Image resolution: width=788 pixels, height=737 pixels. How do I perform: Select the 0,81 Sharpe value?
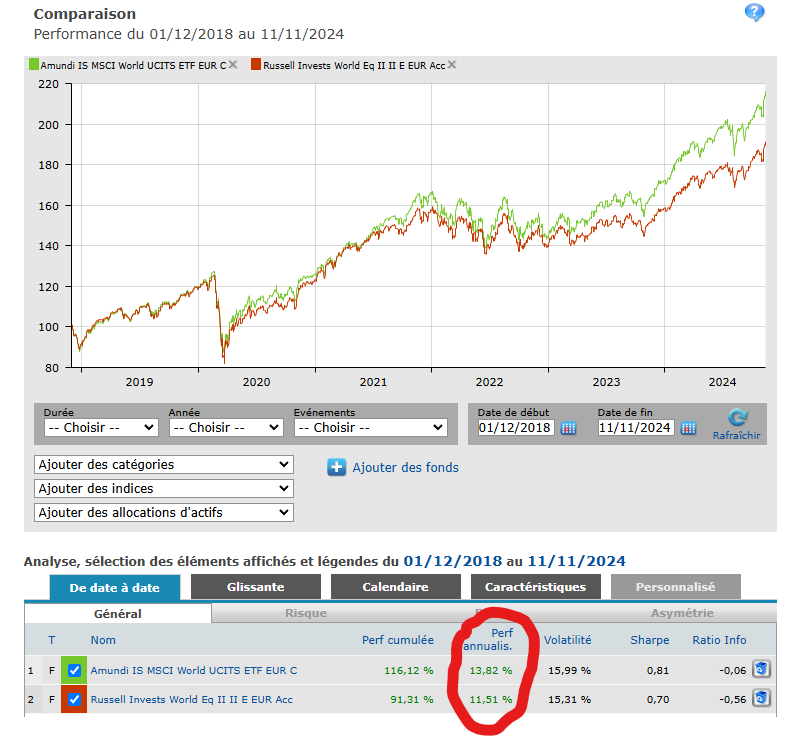tap(658, 670)
